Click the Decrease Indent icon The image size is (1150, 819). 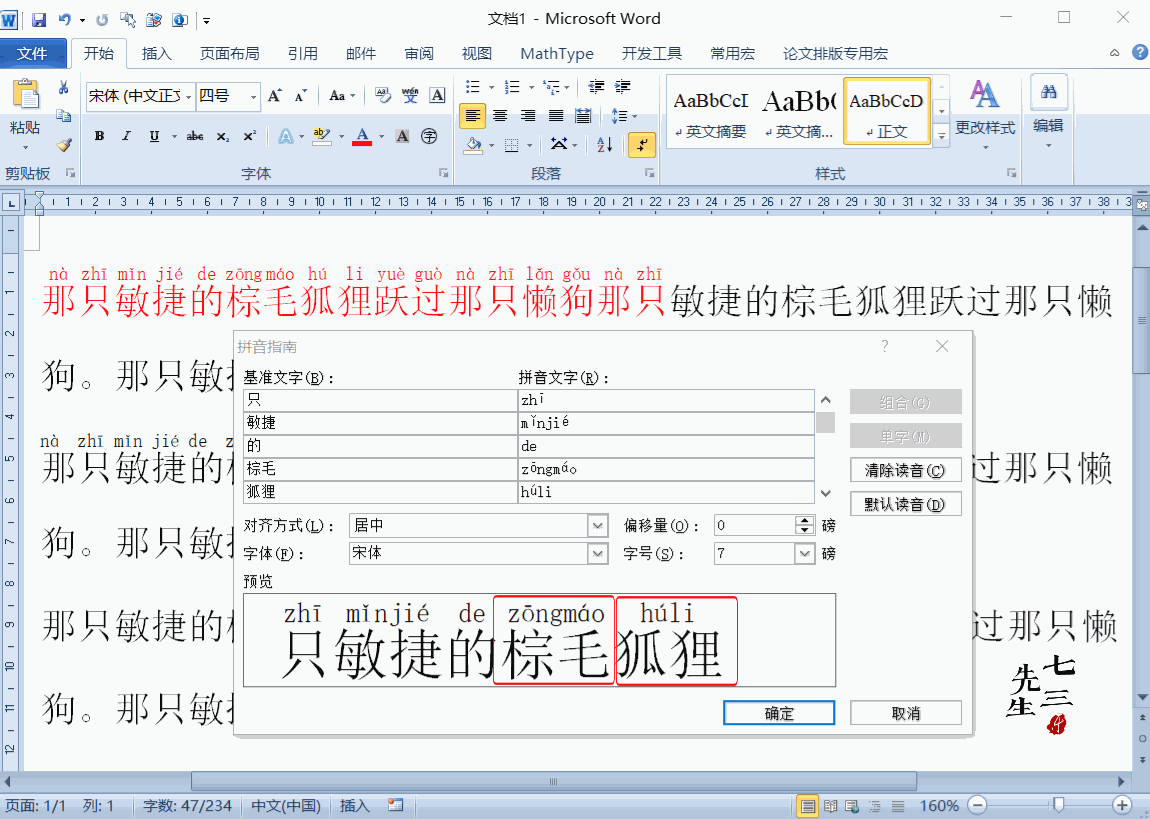pos(596,87)
